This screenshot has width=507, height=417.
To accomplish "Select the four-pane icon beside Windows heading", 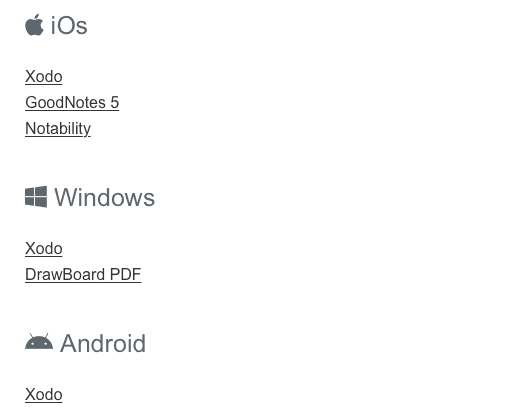I will (36, 197).
